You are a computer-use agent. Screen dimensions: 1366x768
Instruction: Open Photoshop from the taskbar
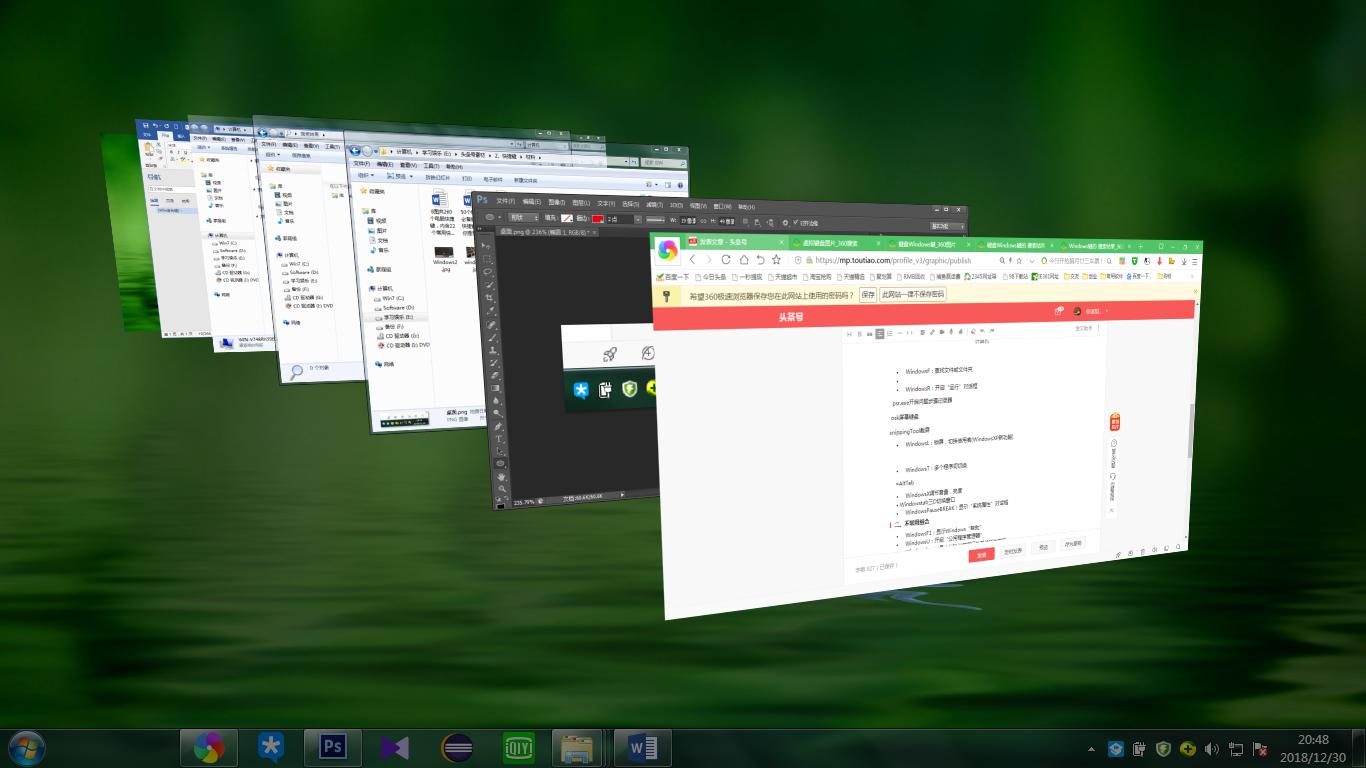(330, 747)
